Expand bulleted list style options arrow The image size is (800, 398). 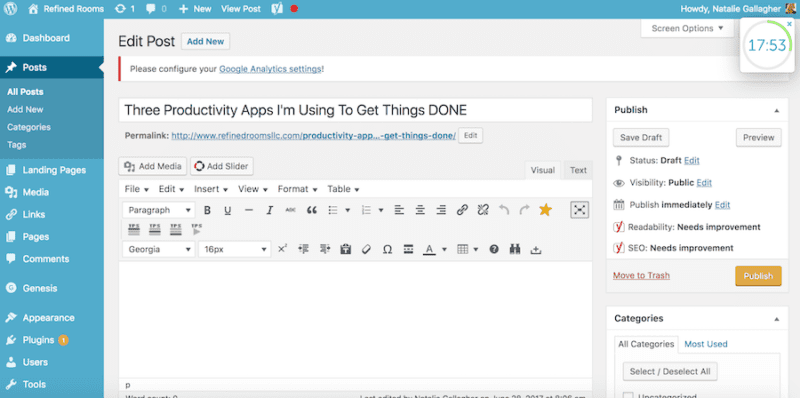(x=348, y=210)
